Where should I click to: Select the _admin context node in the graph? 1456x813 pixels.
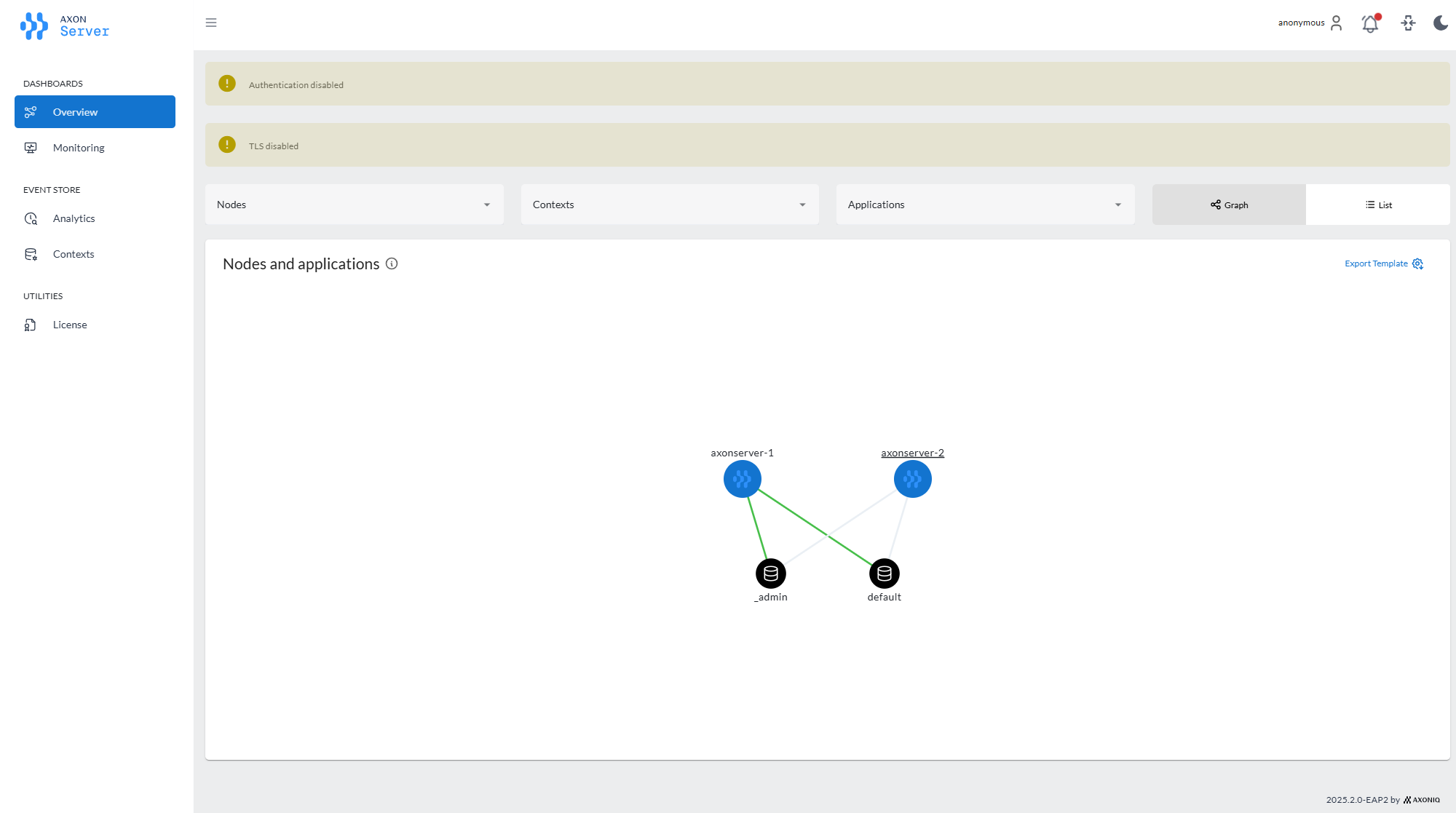770,573
